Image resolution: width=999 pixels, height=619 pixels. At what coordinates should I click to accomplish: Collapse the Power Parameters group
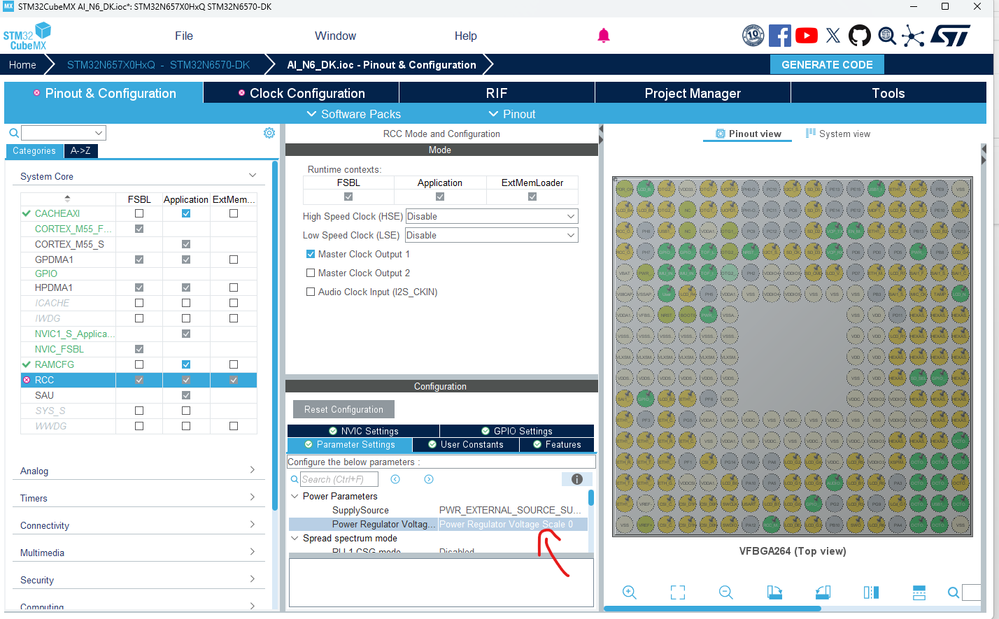pyautogui.click(x=294, y=496)
